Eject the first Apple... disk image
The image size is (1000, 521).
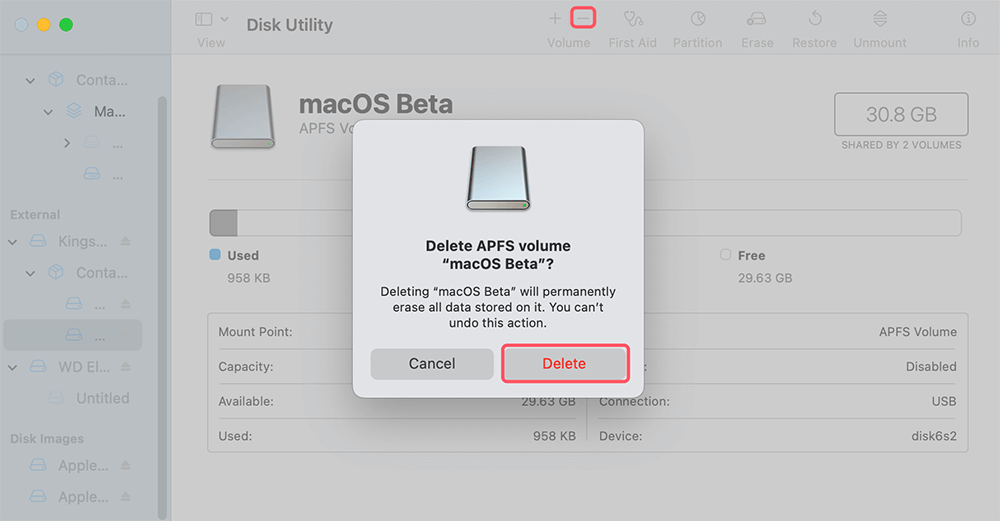(x=126, y=466)
